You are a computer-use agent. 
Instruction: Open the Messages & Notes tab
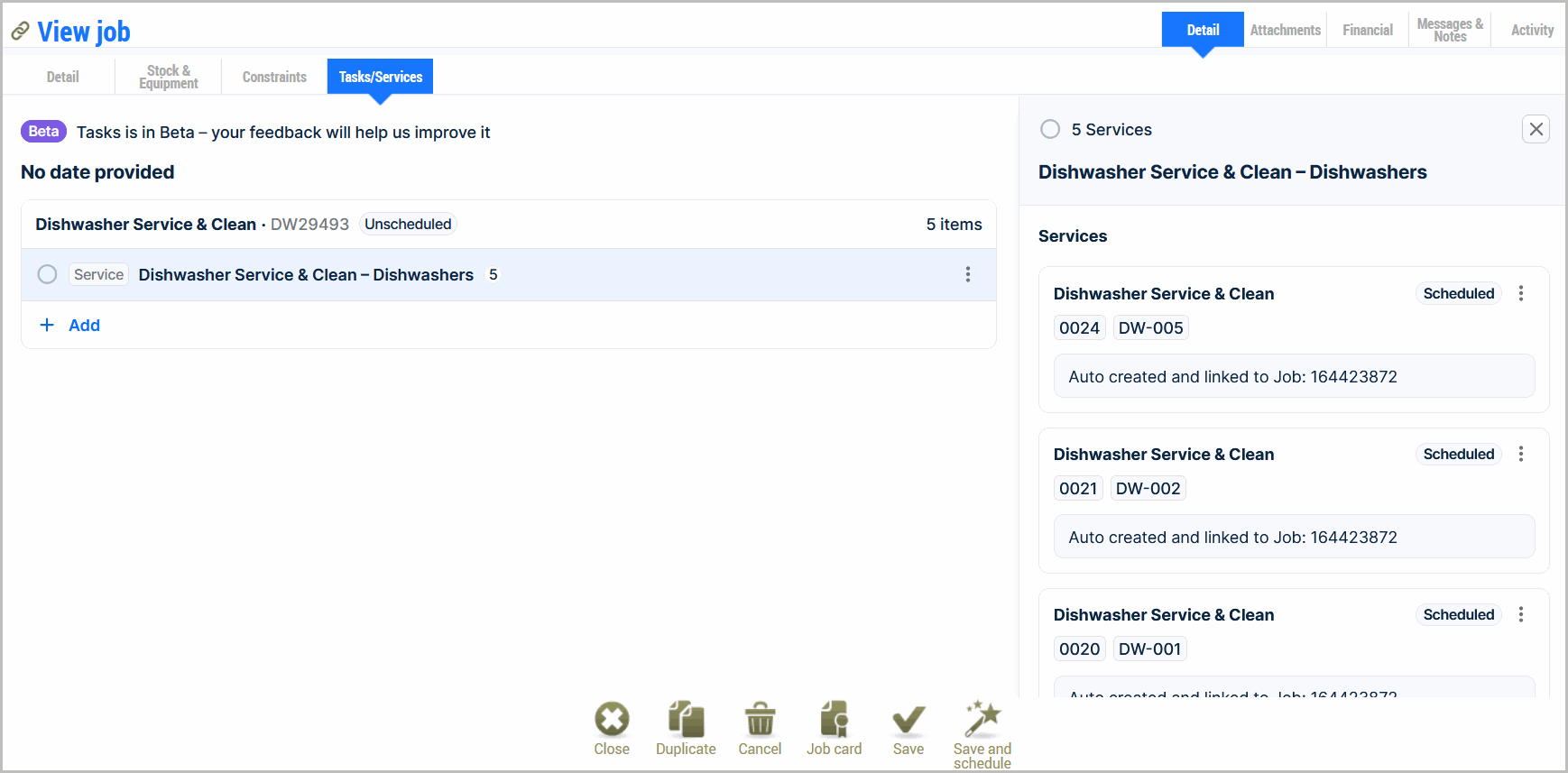pos(1450,30)
